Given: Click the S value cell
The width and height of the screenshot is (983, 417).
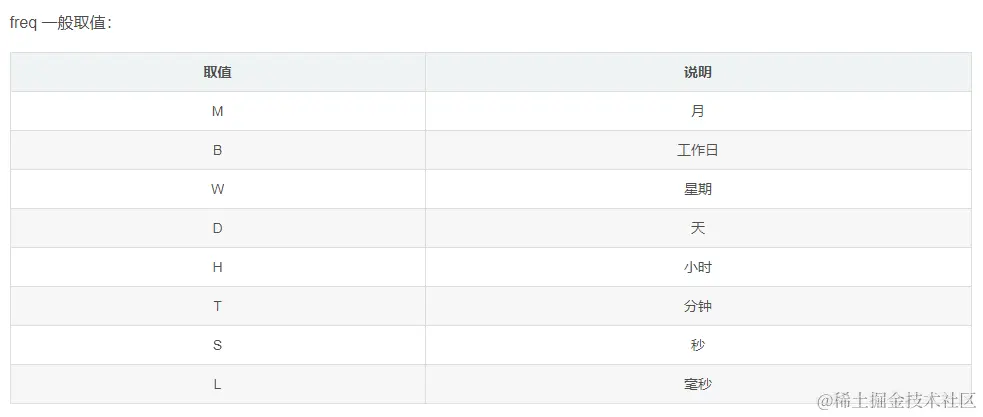Looking at the screenshot, I should coord(218,345).
